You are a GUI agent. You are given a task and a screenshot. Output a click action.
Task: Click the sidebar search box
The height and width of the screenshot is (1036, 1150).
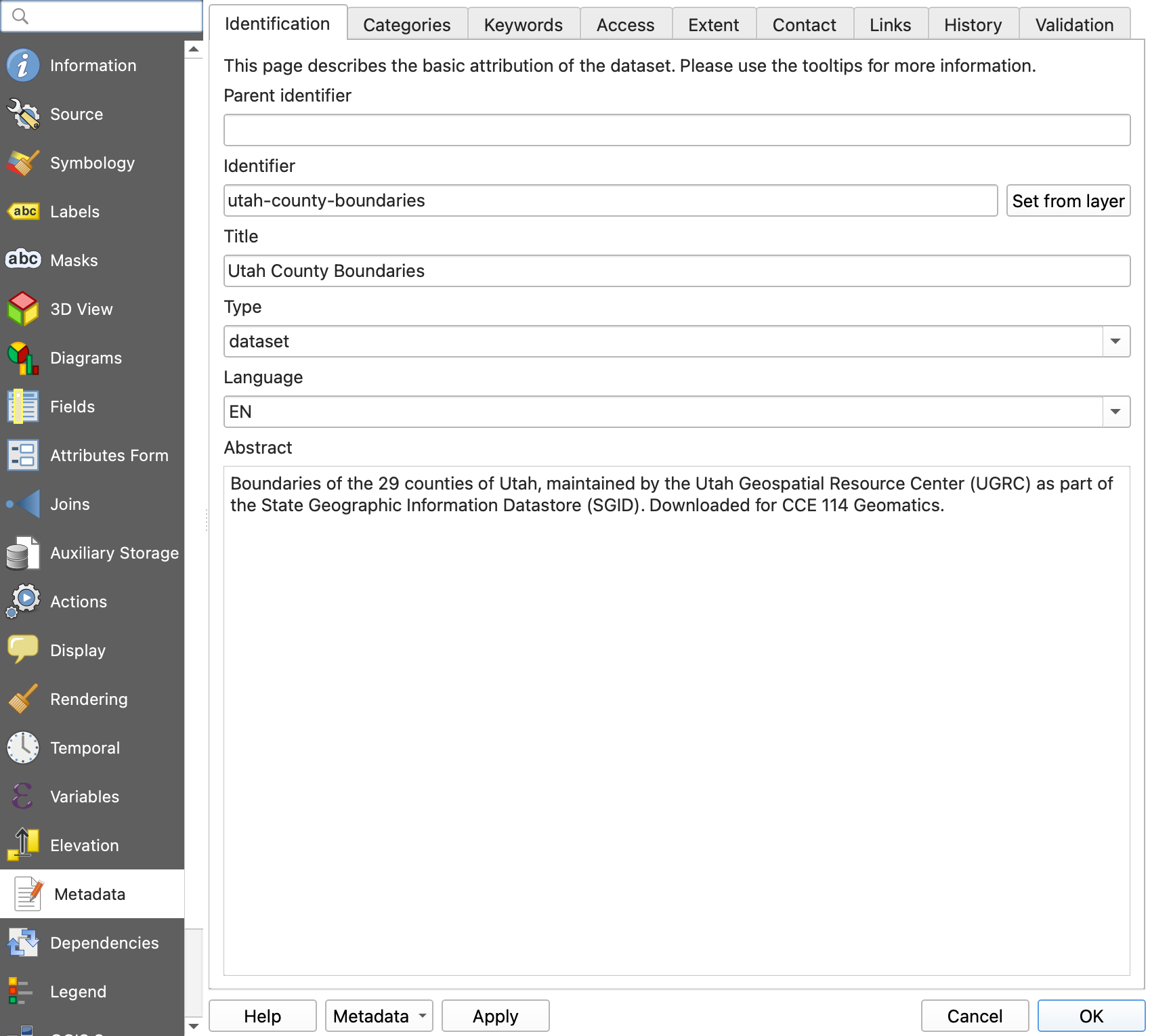click(102, 16)
